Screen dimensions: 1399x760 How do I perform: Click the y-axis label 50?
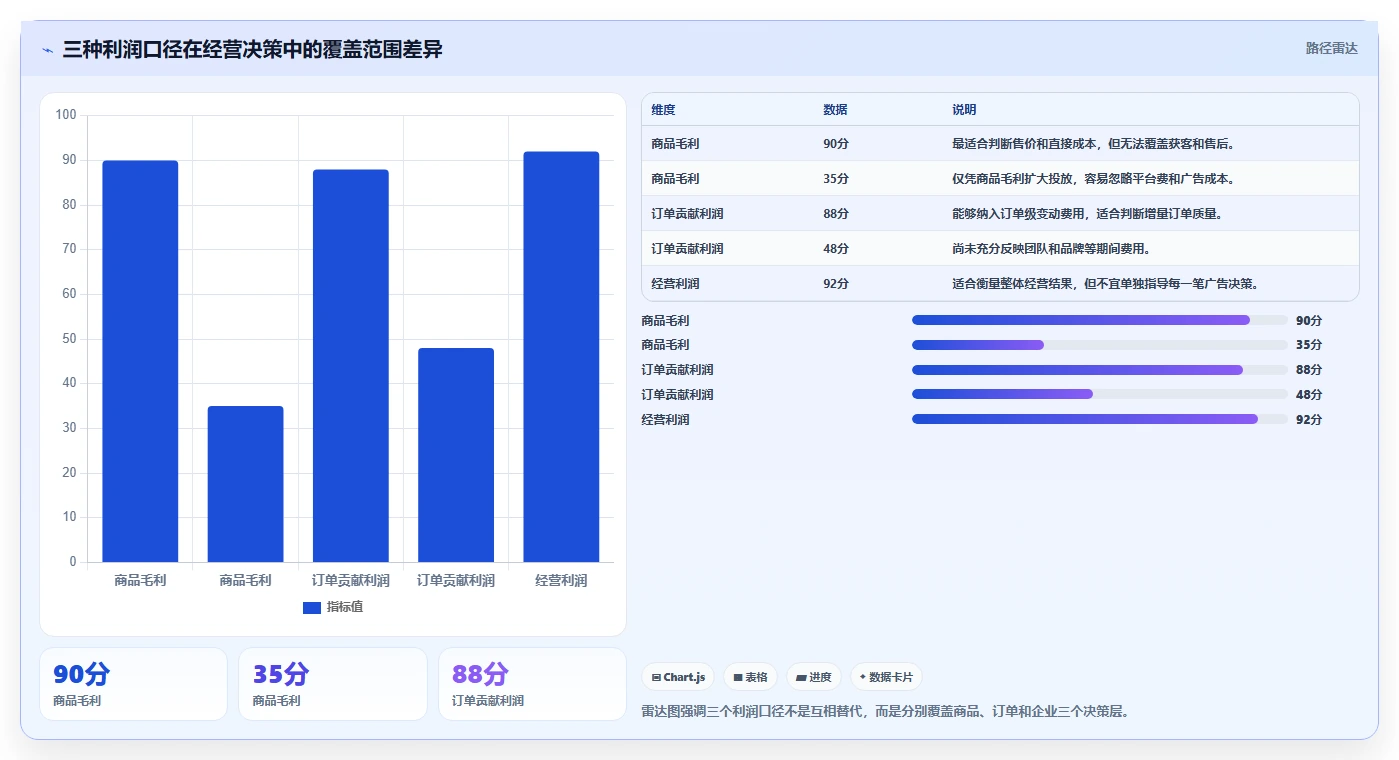coord(69,338)
